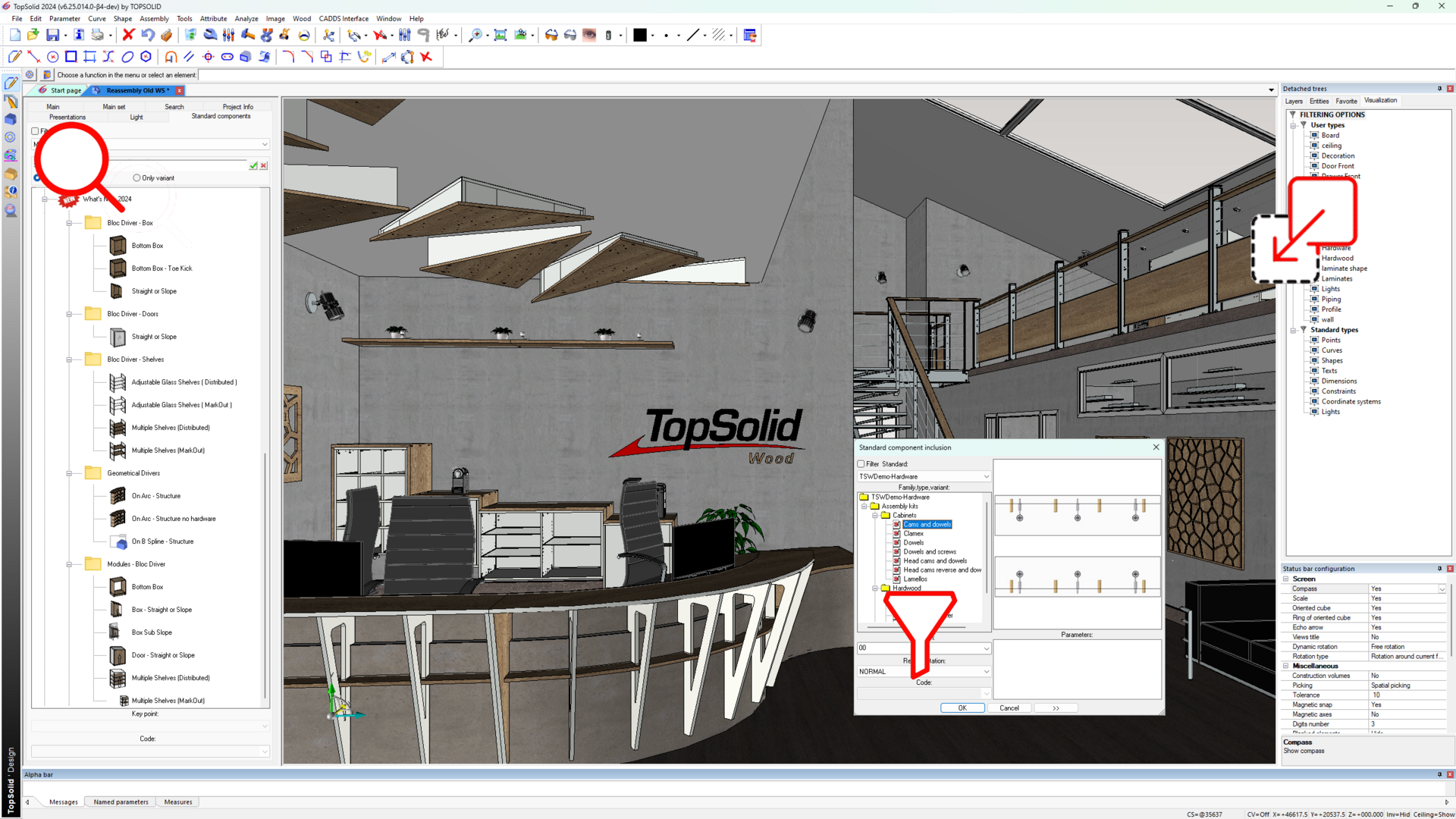
Task: Open the line style selector
Action: (693, 35)
